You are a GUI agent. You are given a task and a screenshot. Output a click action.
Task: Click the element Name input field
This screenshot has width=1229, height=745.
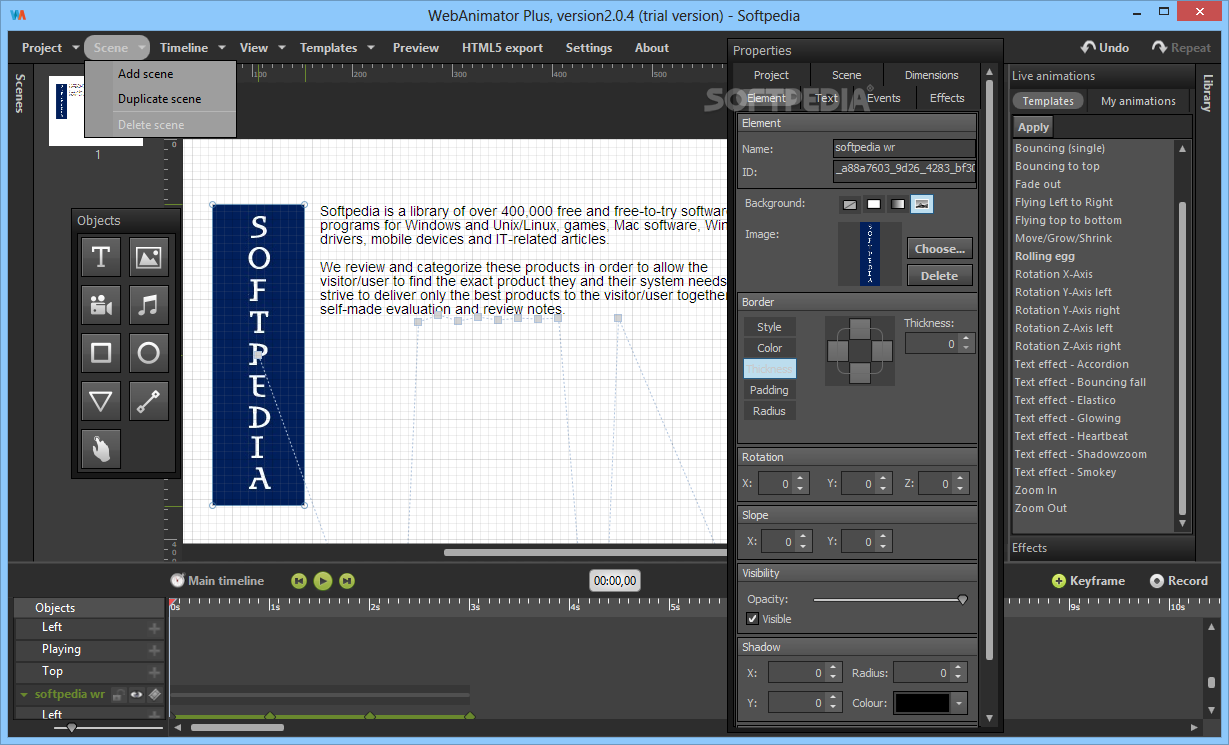pyautogui.click(x=904, y=148)
